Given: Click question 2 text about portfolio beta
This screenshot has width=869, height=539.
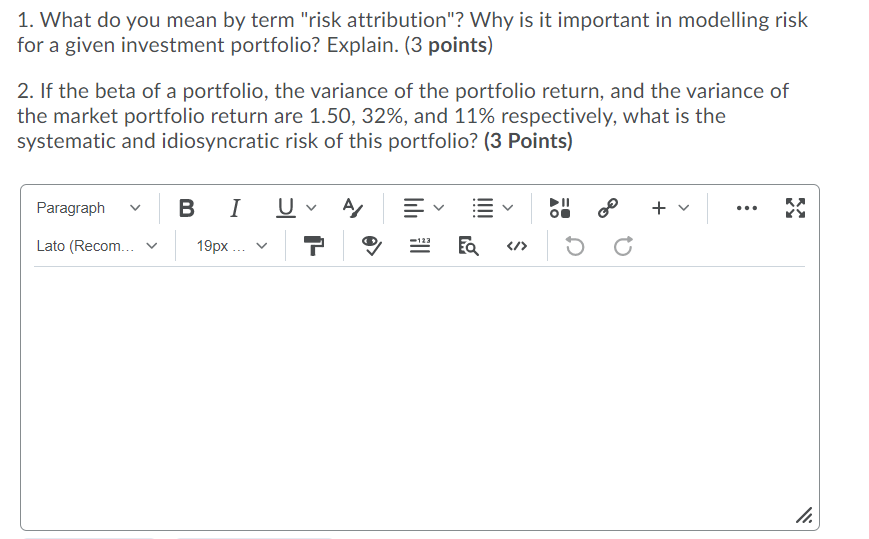Looking at the screenshot, I should tap(402, 116).
